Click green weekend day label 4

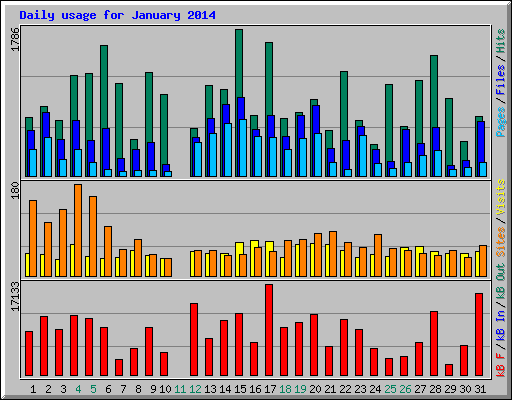(x=78, y=389)
